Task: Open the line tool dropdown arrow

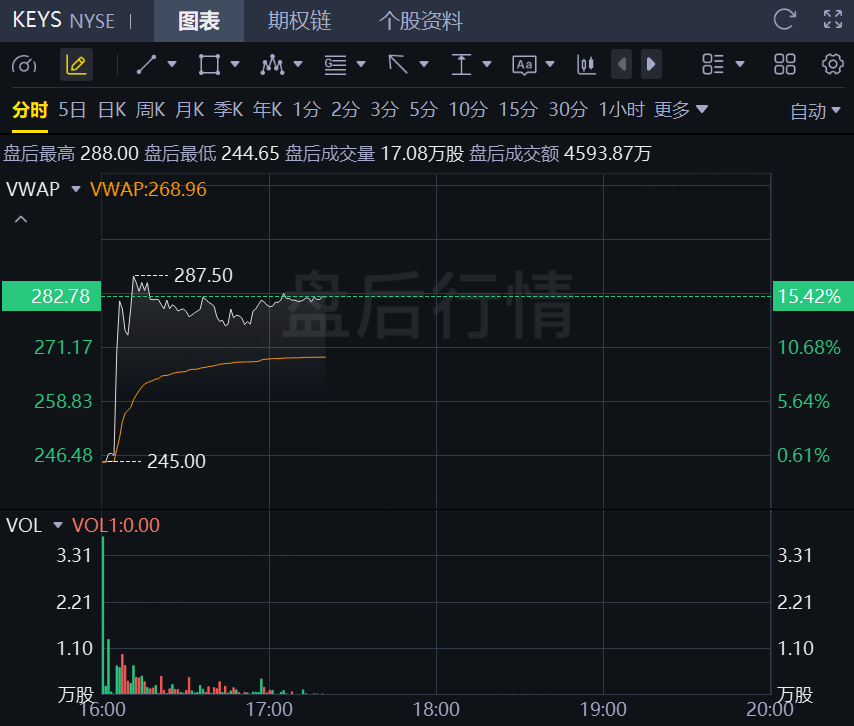Action: tap(172, 64)
